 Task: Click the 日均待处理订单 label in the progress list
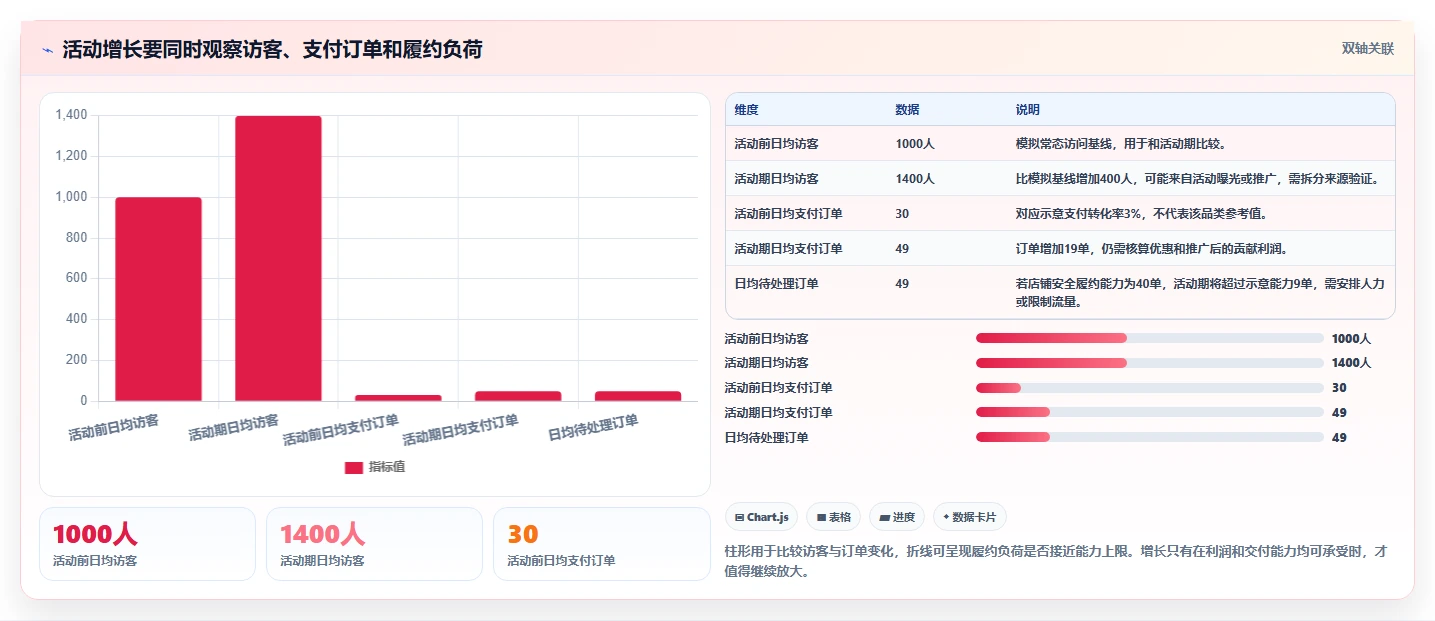point(767,438)
